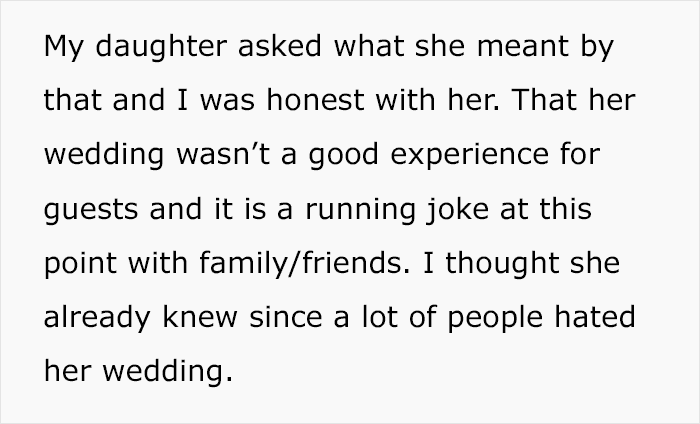This screenshot has width=700, height=424.
Task: Click the word "people"
Action: click(495, 318)
